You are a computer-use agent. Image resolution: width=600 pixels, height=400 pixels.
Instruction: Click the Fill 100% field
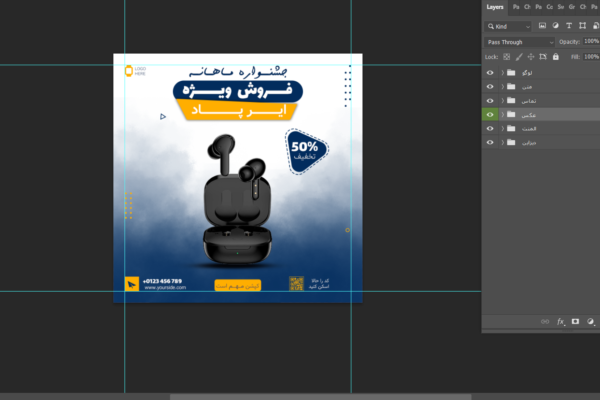tap(591, 57)
